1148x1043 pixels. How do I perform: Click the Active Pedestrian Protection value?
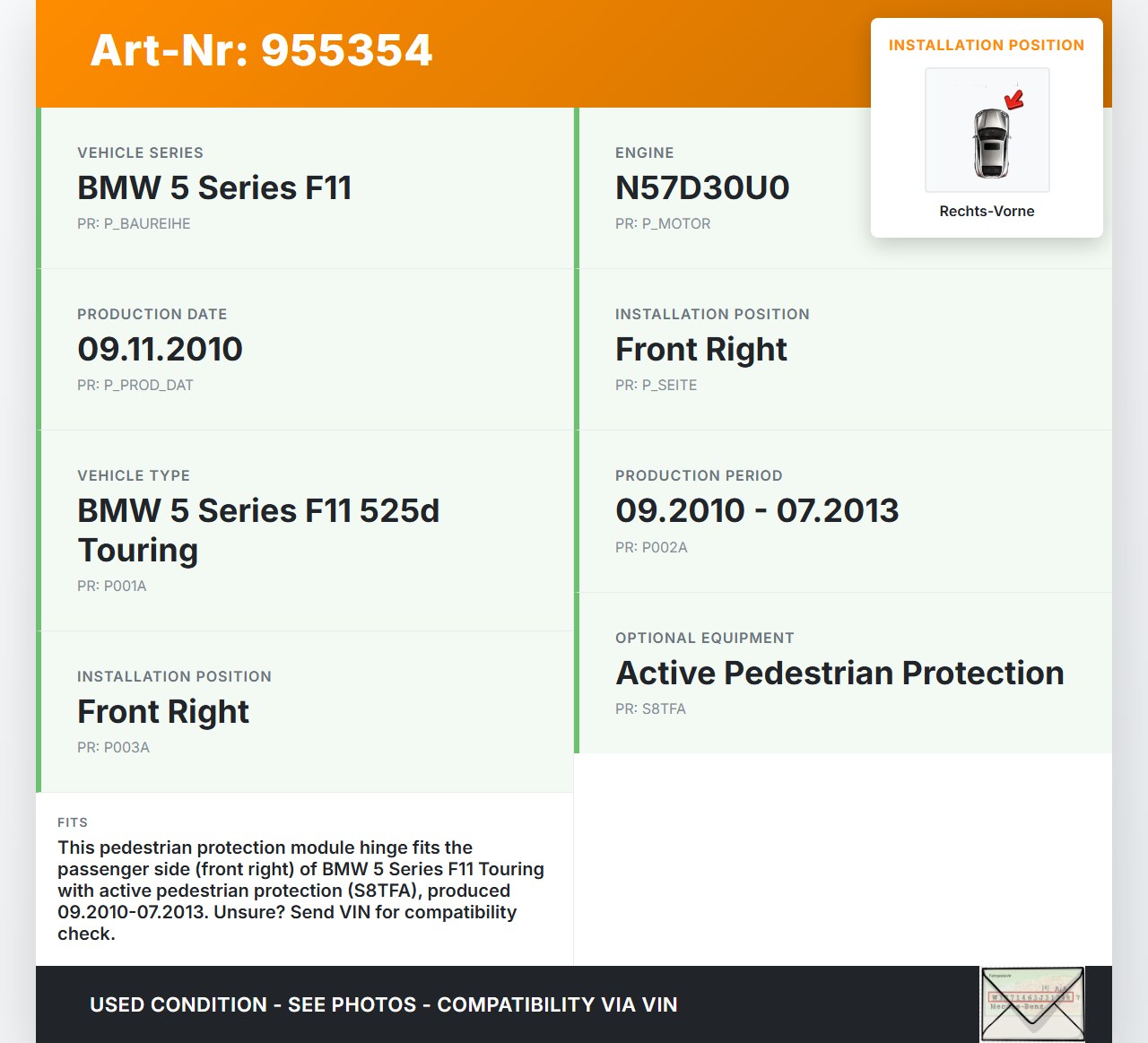click(839, 673)
